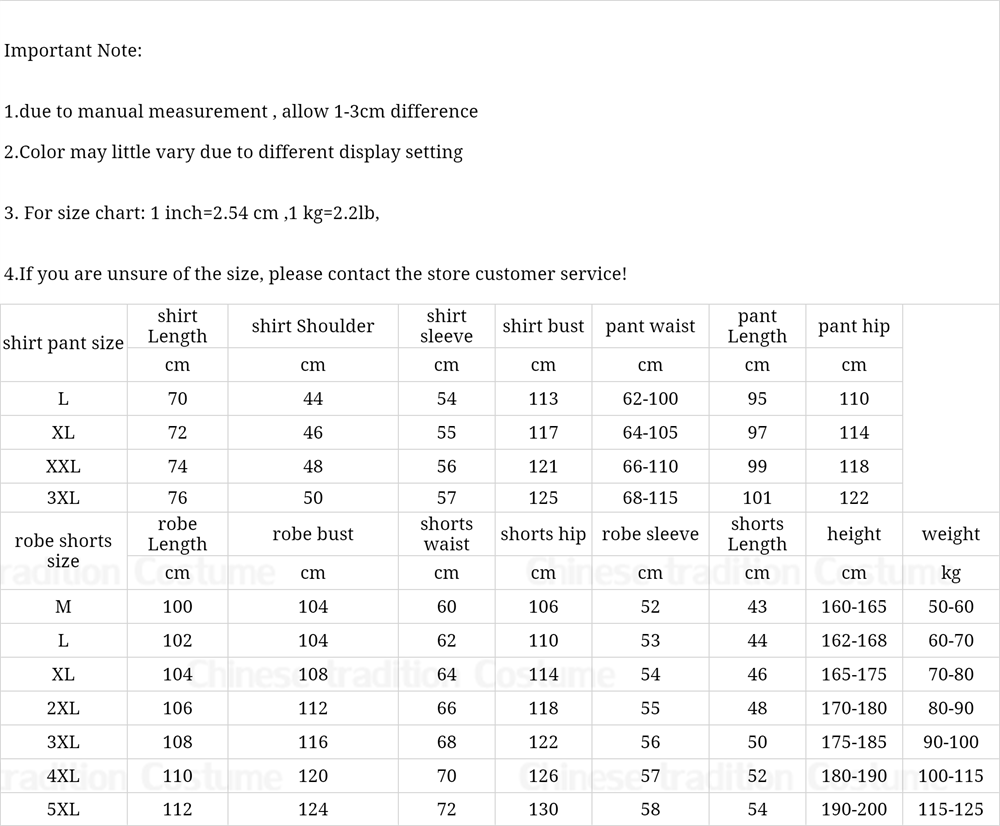Select the 'pant hip' column header
Image resolution: width=1000 pixels, height=826 pixels.
pyautogui.click(x=853, y=326)
